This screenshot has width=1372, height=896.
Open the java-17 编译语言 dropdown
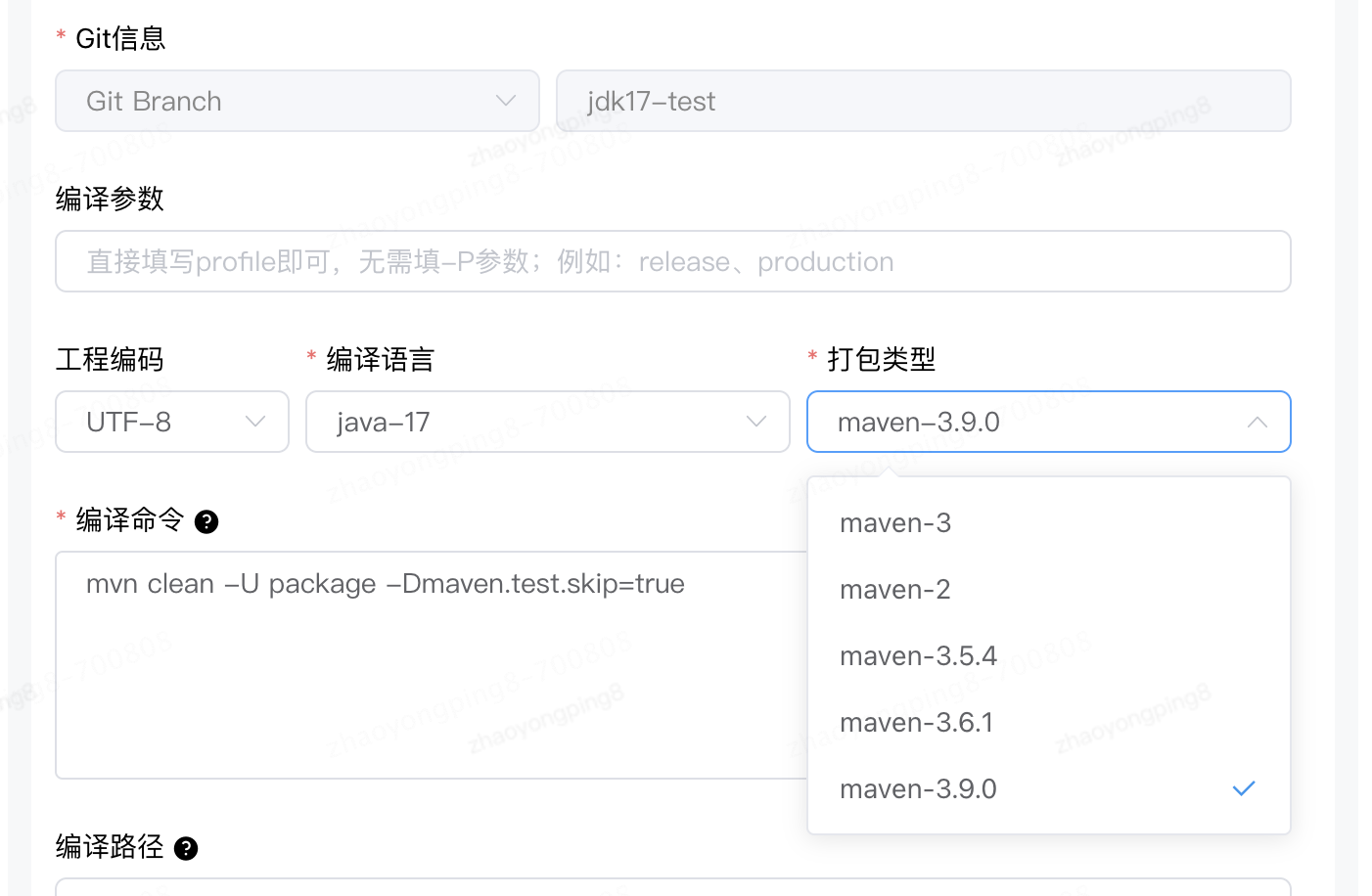click(548, 422)
